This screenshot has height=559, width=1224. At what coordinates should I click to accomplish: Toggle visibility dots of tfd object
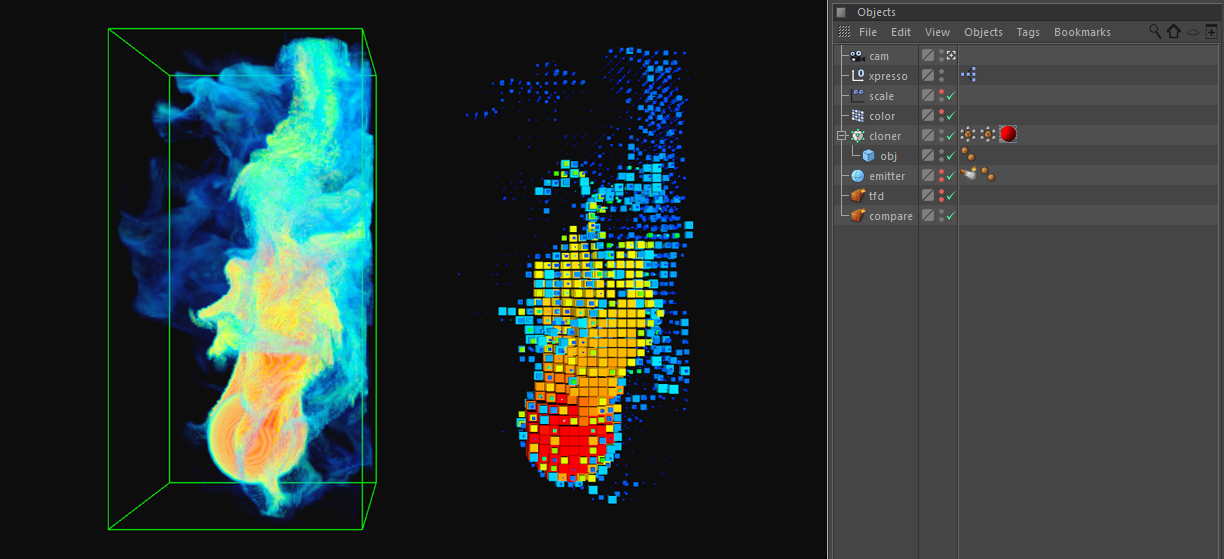click(x=941, y=196)
